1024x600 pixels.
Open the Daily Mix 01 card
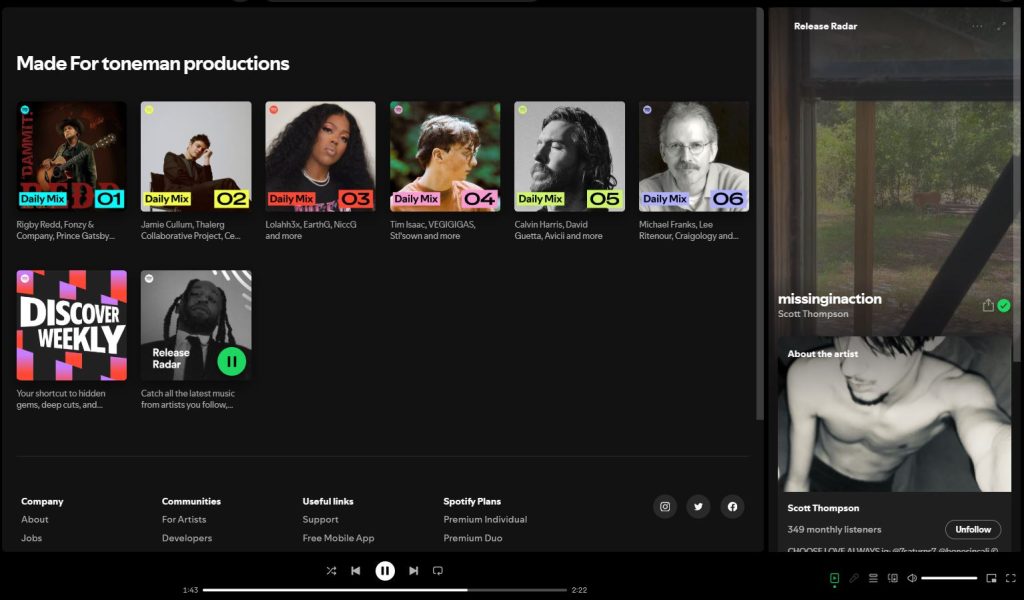point(72,157)
